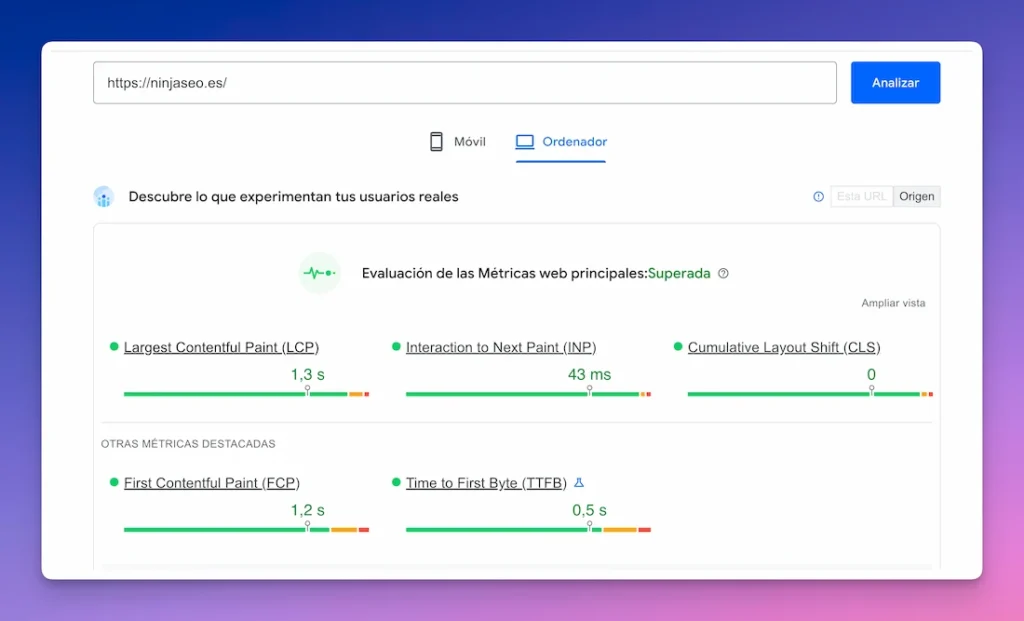Click the URL input field showing ninjaseo.es
Image resolution: width=1024 pixels, height=621 pixels.
click(x=464, y=83)
